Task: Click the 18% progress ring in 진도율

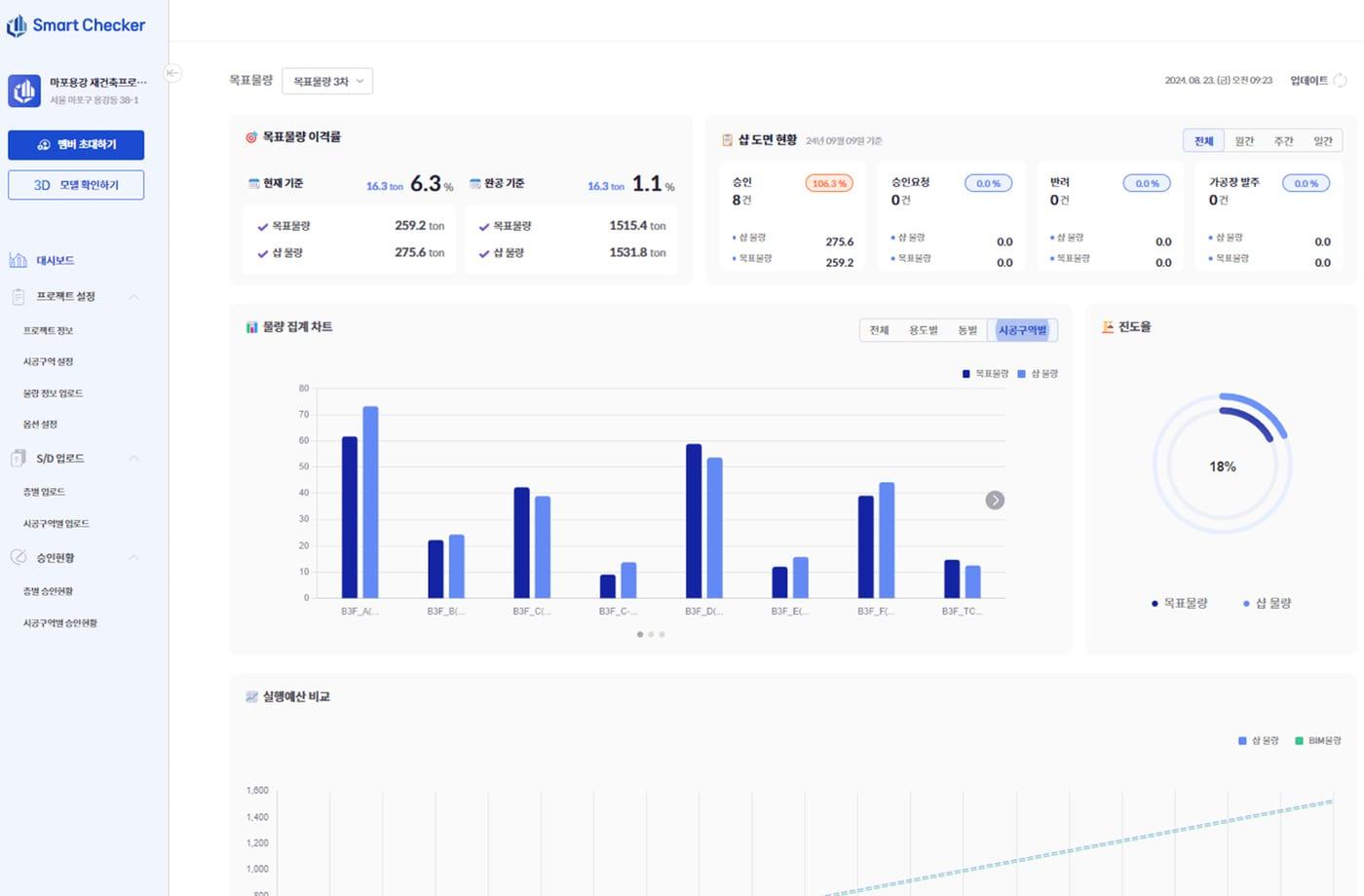Action: [1222, 467]
